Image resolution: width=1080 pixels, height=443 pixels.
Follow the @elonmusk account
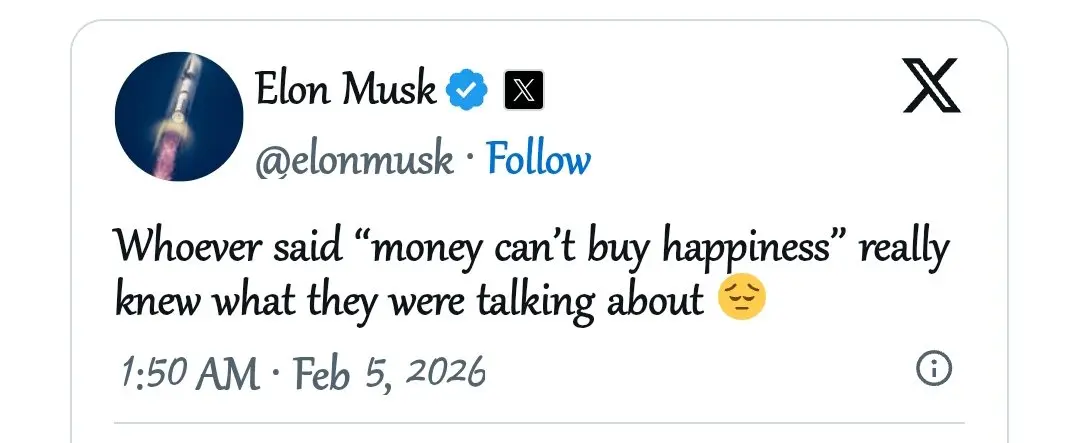click(x=538, y=159)
